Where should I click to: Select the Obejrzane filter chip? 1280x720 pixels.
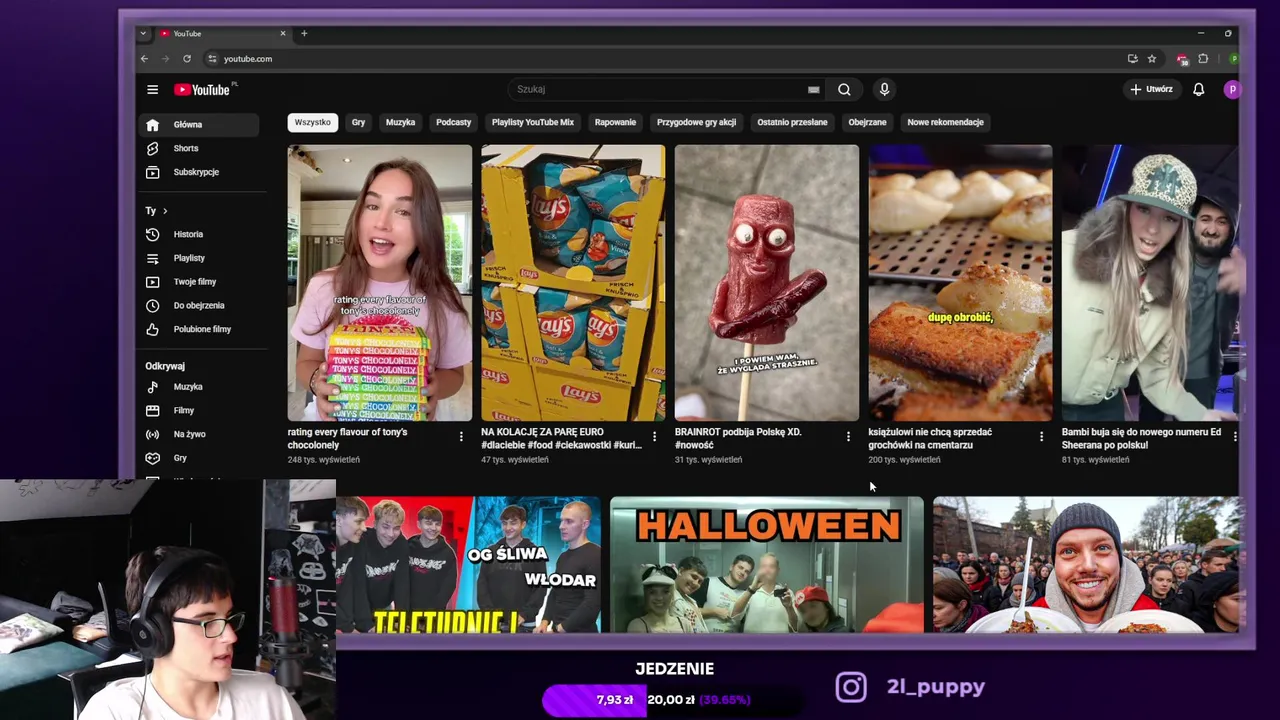(x=867, y=123)
